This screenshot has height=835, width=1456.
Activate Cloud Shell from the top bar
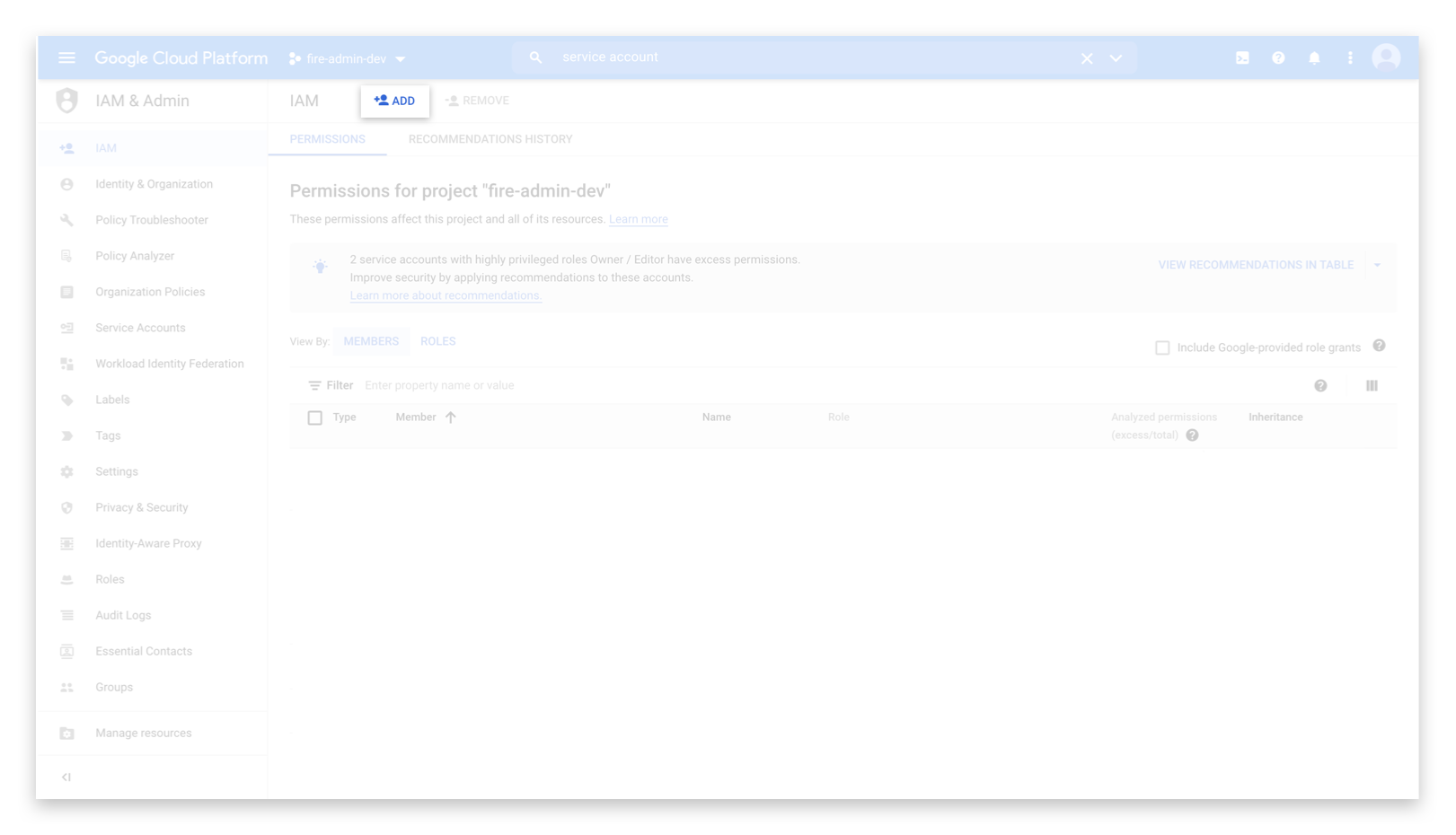(1242, 58)
